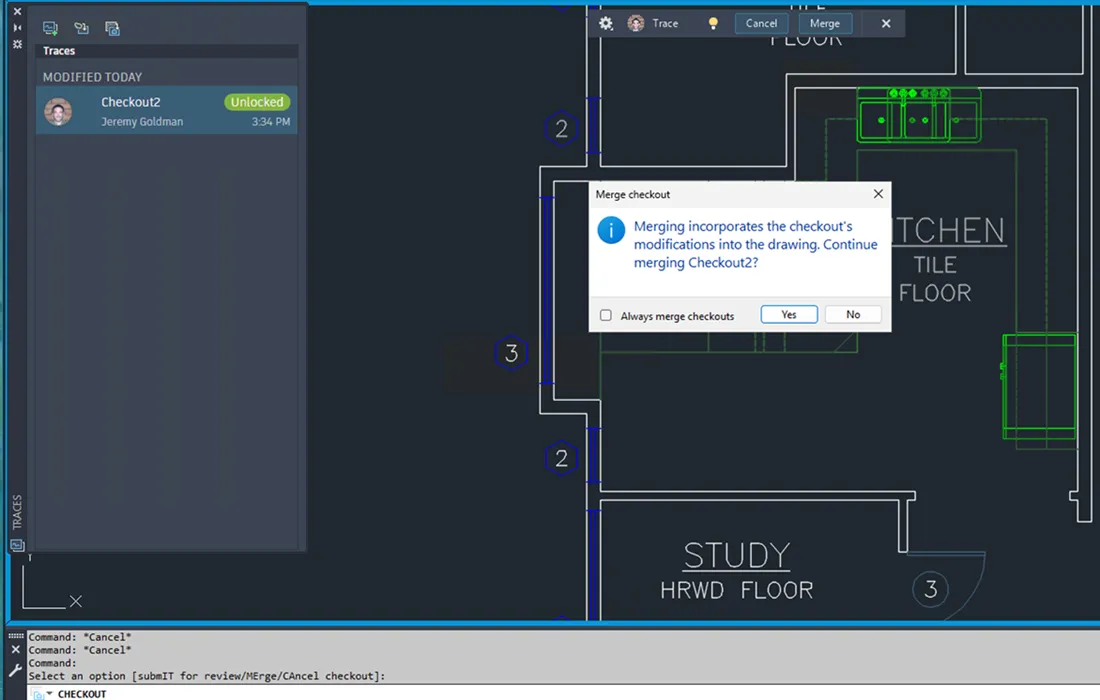This screenshot has width=1100, height=700.
Task: Click the Traces palette properties icon
Action: coord(17,45)
